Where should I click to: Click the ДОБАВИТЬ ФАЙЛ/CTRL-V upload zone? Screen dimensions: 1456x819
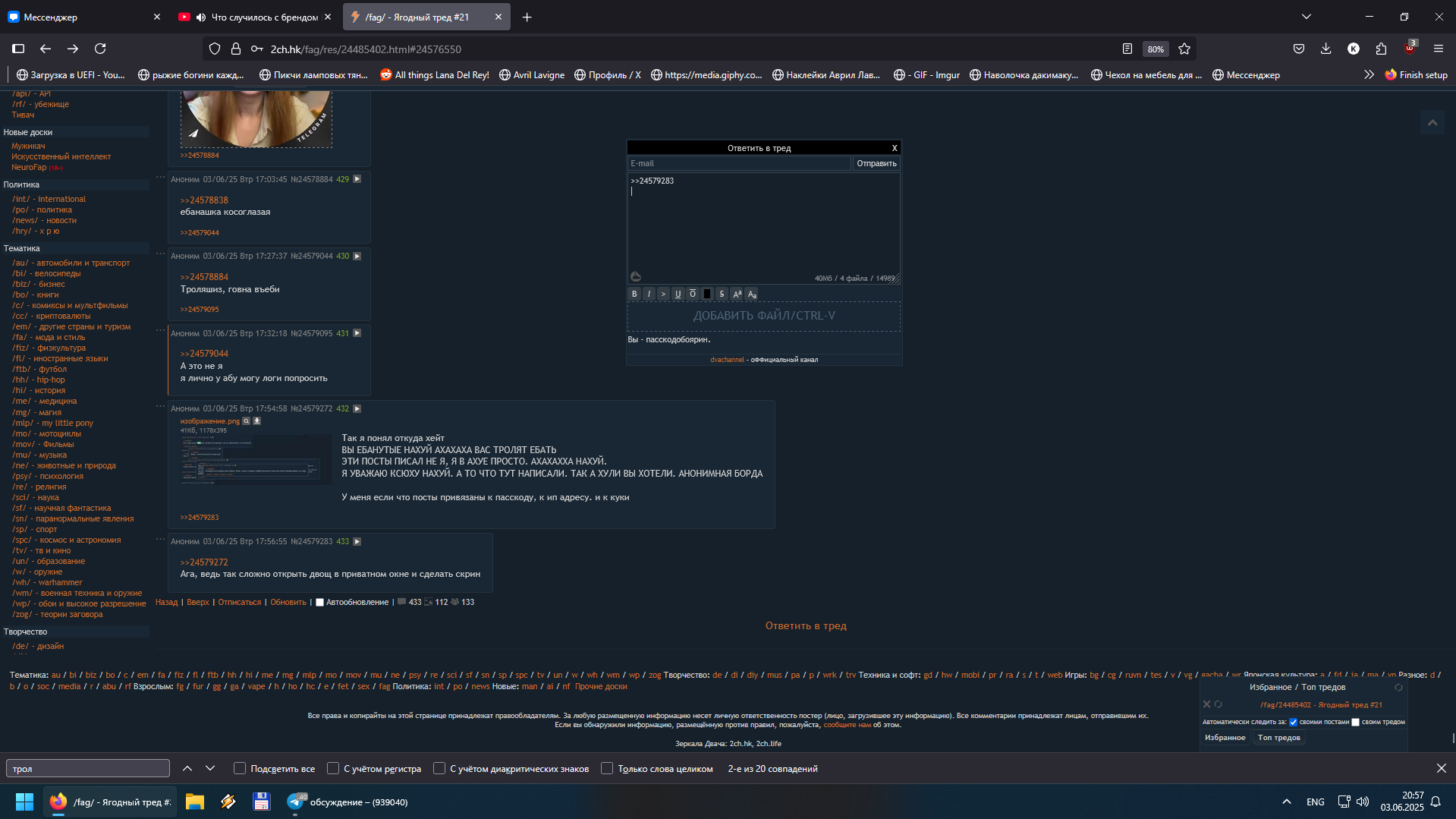764,316
